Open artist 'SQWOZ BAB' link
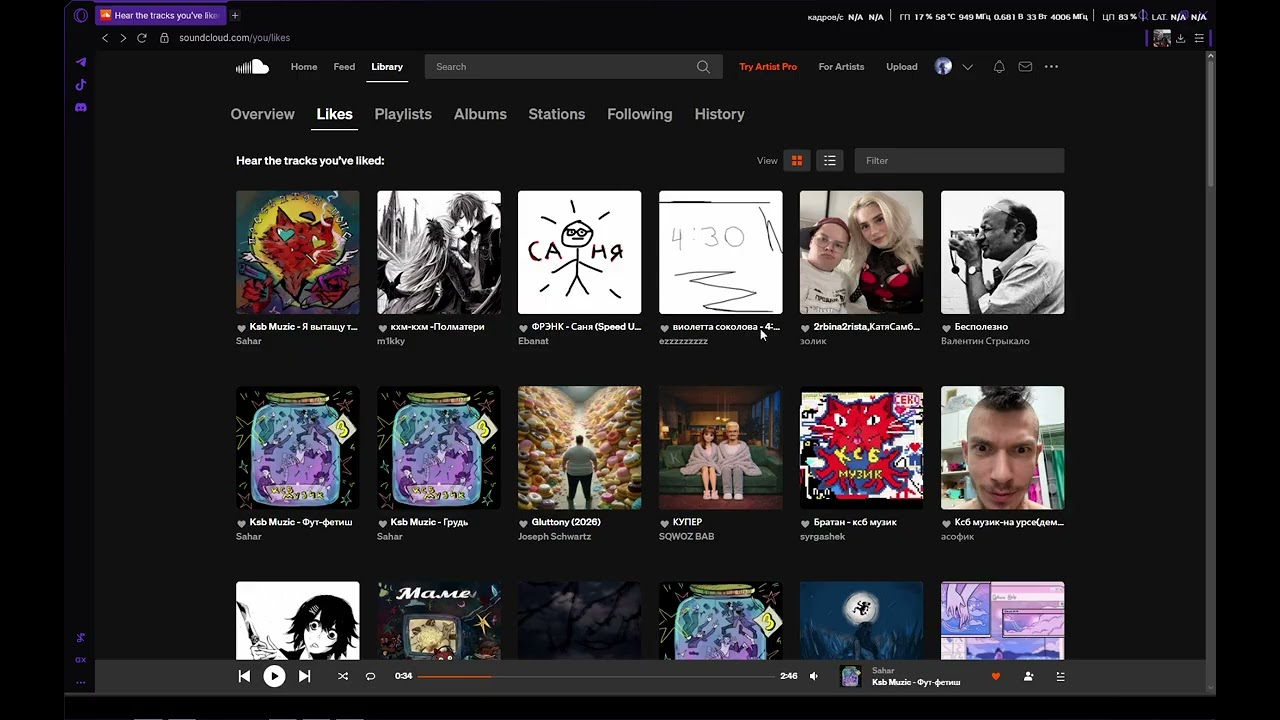The image size is (1280, 720). click(687, 537)
